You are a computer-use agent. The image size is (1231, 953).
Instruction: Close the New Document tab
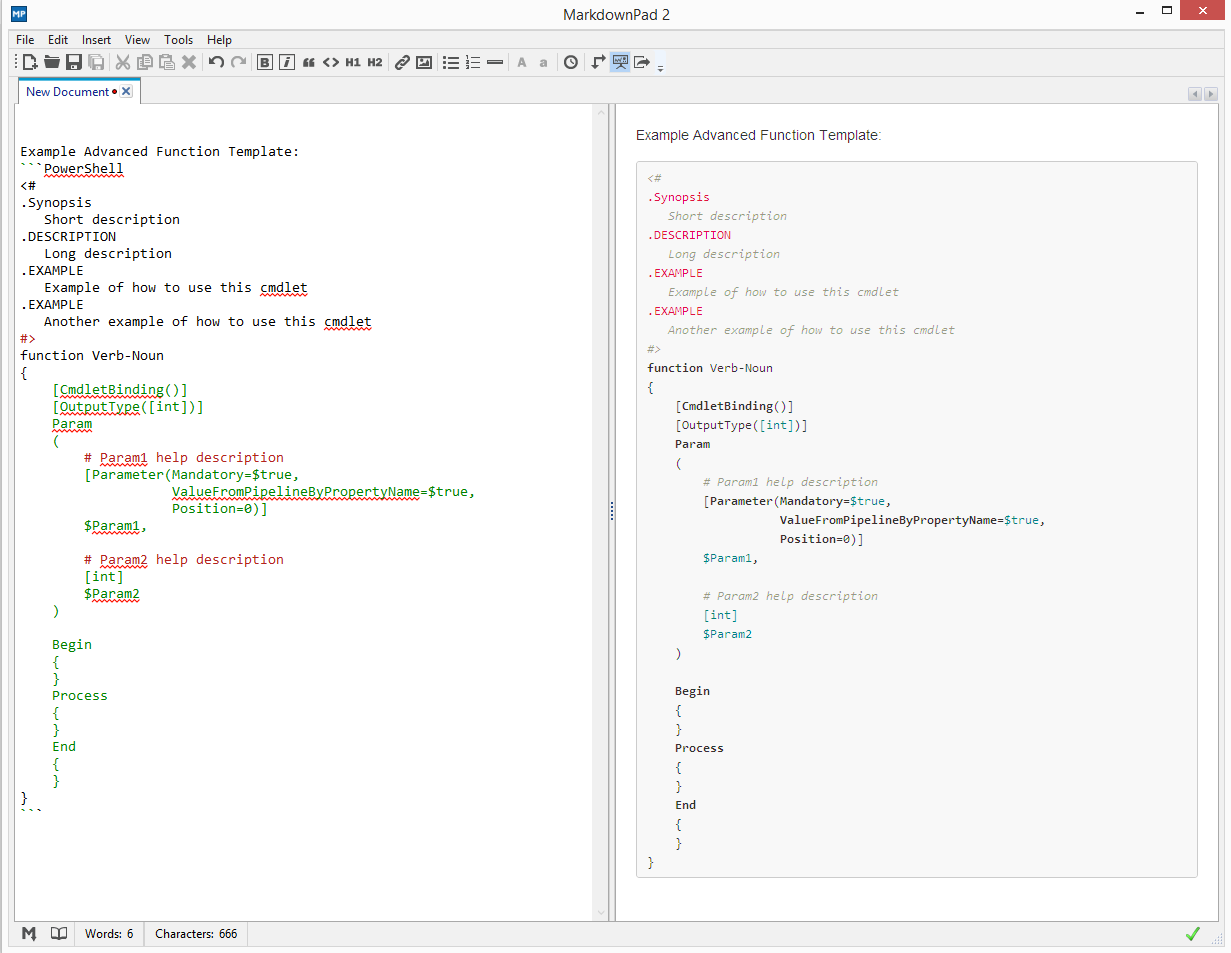pos(126,91)
